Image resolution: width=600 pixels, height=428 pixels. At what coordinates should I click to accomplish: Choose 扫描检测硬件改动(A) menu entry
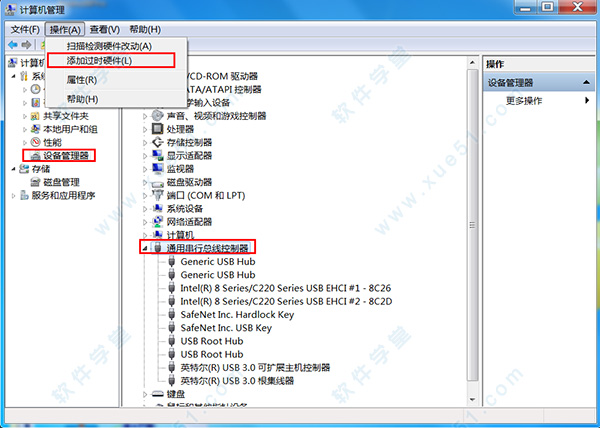pos(108,46)
